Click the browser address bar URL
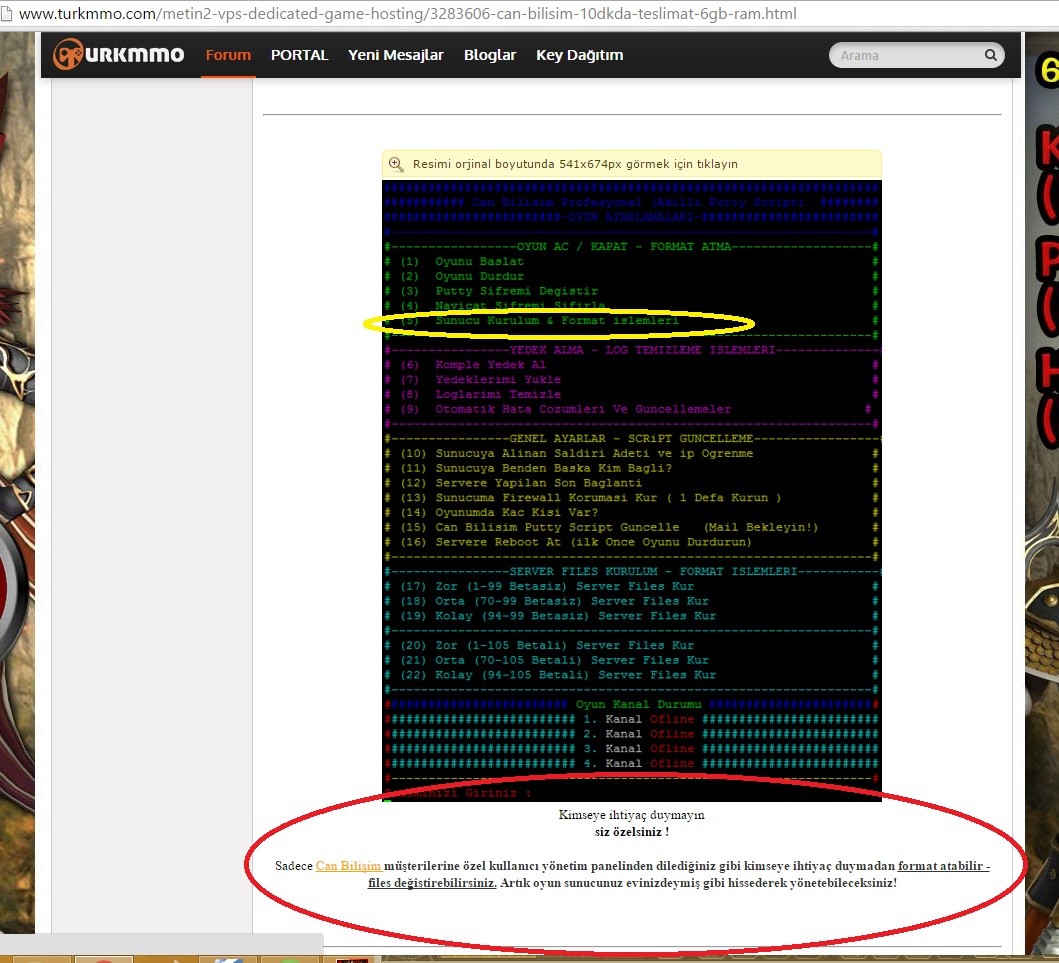The width and height of the screenshot is (1059, 963). (408, 14)
